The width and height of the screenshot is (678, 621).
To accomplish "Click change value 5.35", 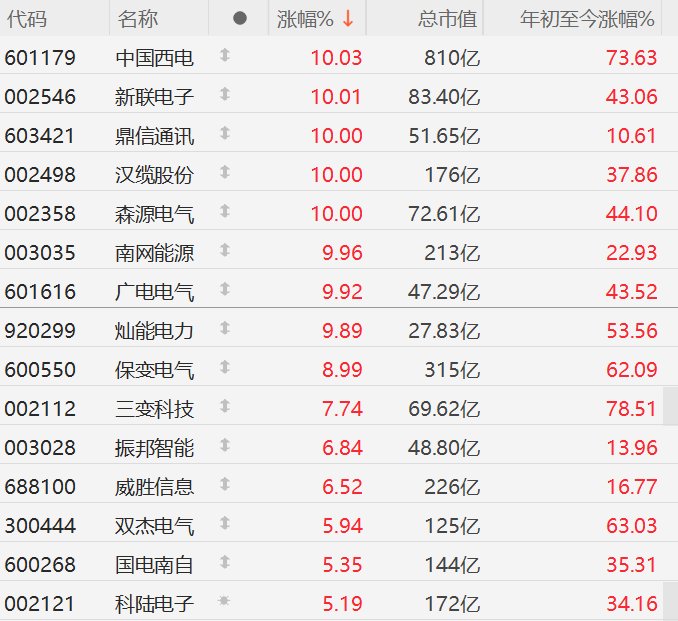I will pyautogui.click(x=342, y=565).
